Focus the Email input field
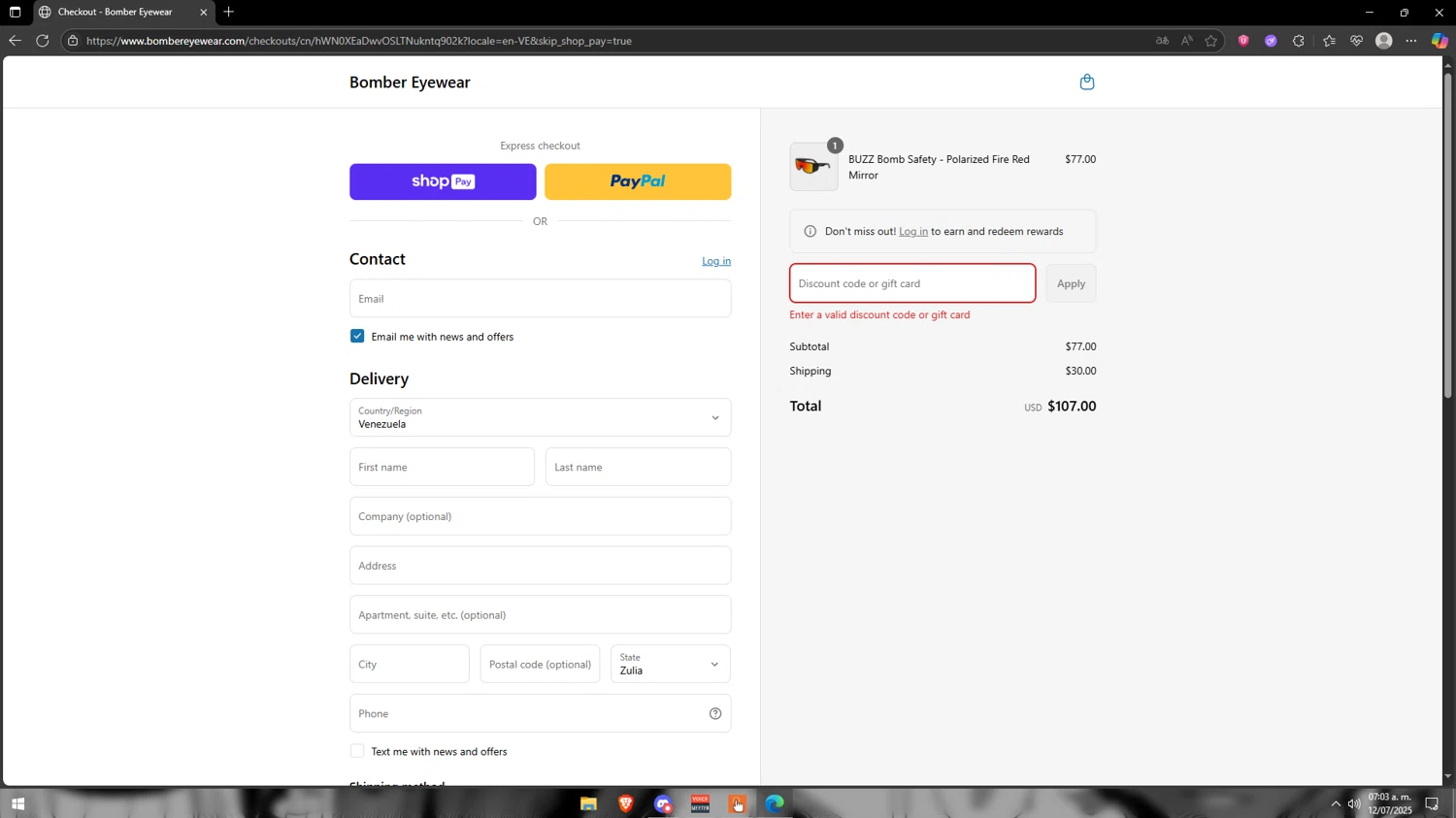The image size is (1456, 818). (540, 299)
